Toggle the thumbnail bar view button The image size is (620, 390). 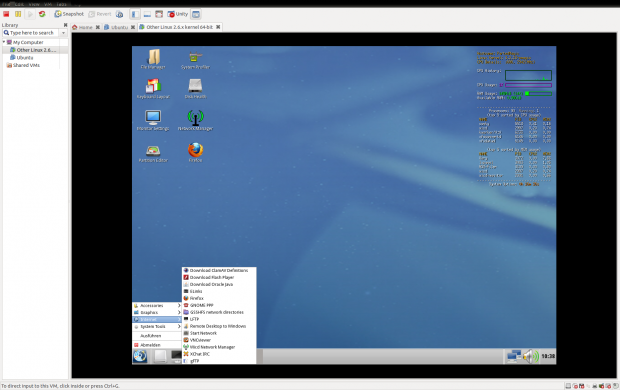tap(147, 14)
